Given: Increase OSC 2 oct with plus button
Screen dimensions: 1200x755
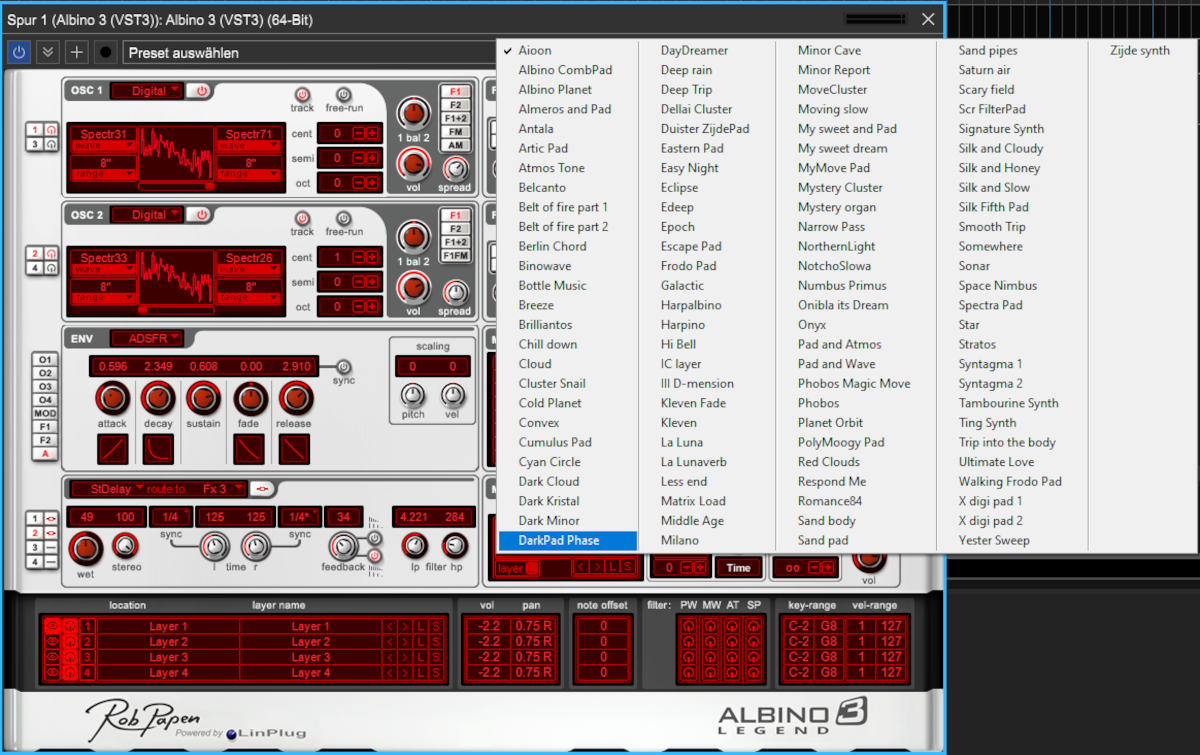Looking at the screenshot, I should [371, 306].
